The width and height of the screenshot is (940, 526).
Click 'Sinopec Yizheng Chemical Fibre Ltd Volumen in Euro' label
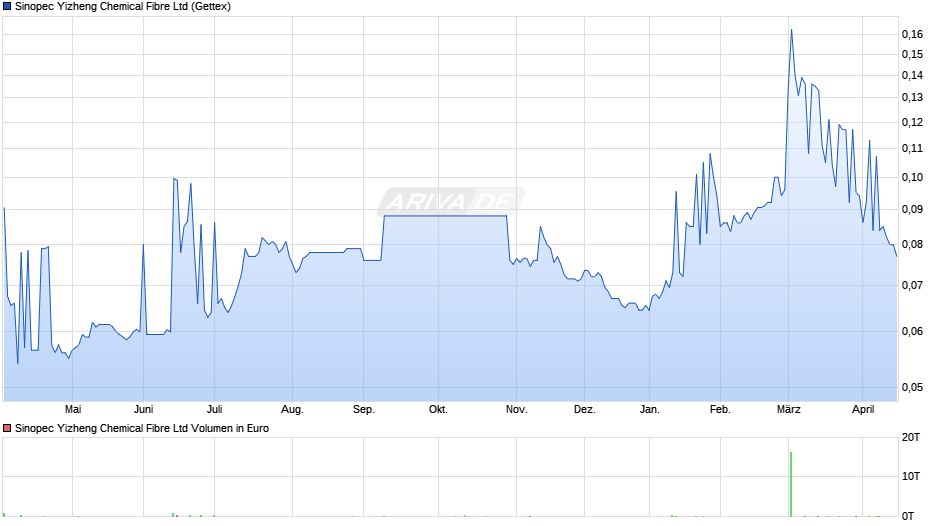[141, 428]
